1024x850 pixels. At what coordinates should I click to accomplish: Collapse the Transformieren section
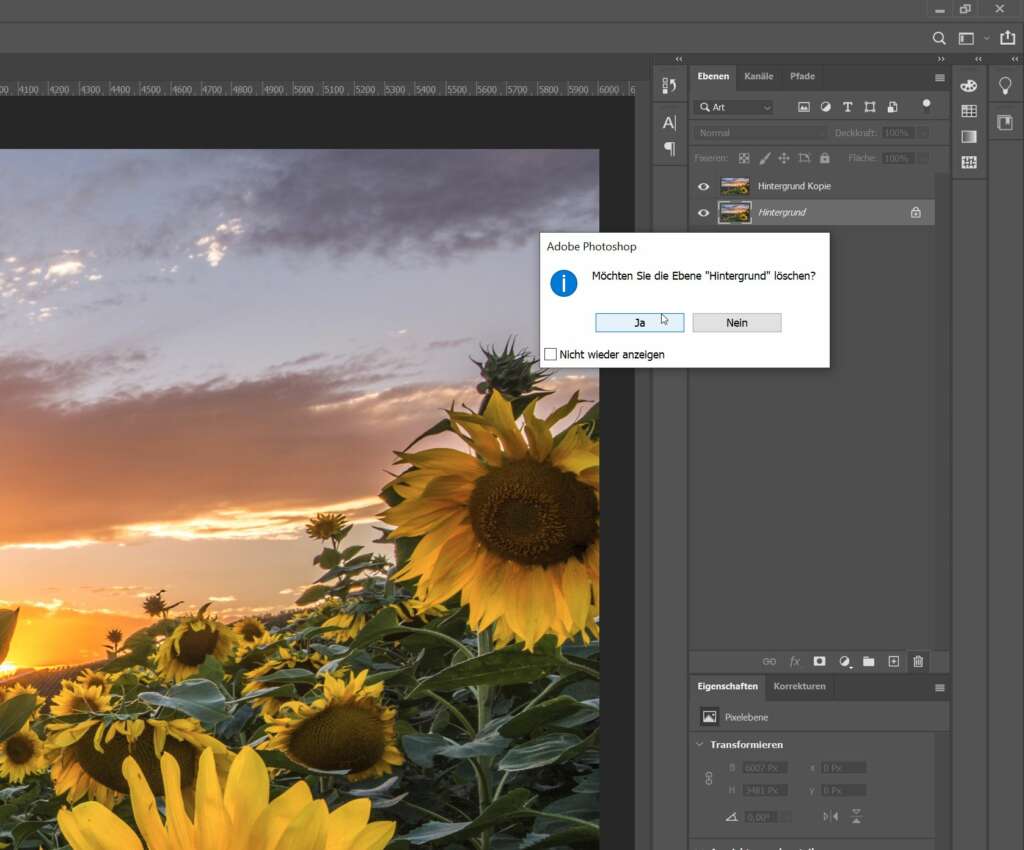point(698,744)
